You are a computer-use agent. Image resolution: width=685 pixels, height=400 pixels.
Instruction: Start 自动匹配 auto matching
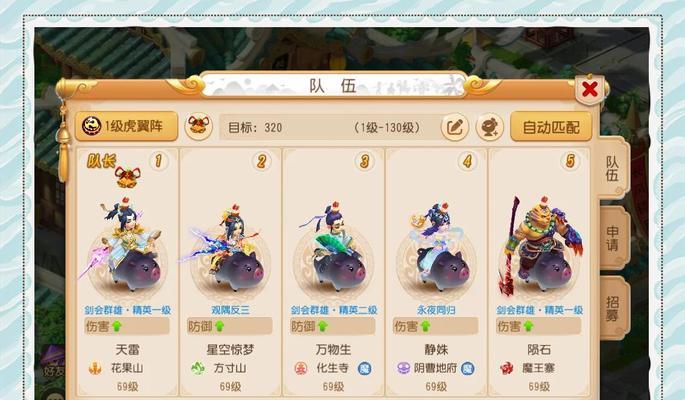[551, 127]
